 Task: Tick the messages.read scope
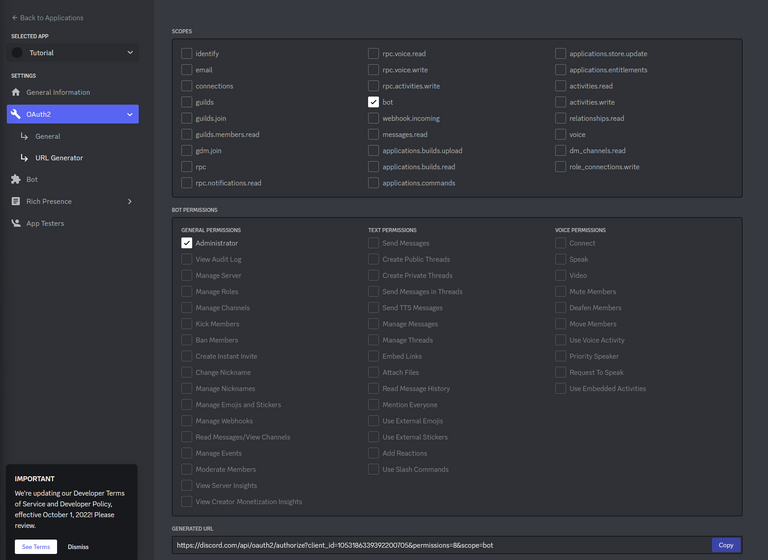tap(373, 134)
